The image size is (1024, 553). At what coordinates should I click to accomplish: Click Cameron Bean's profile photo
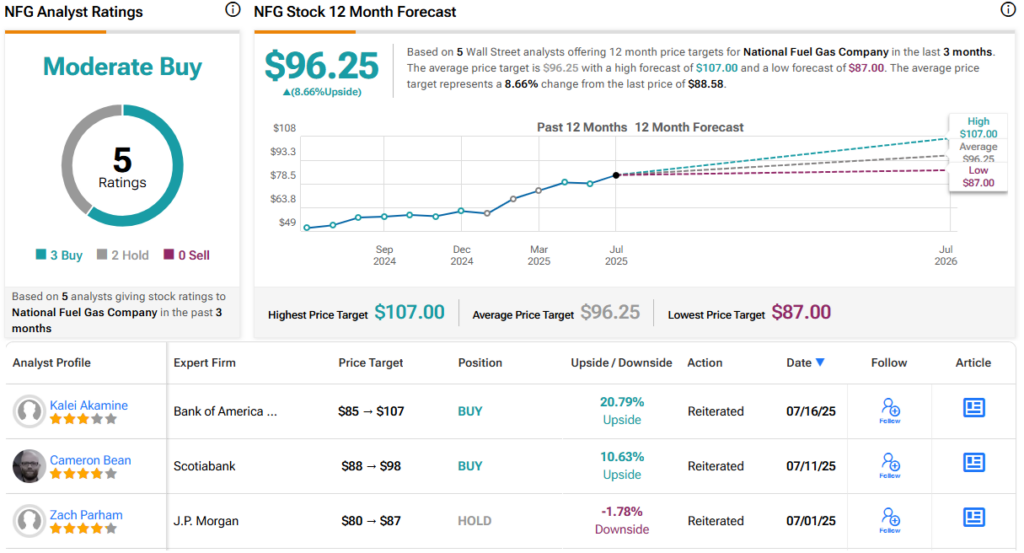click(x=29, y=466)
